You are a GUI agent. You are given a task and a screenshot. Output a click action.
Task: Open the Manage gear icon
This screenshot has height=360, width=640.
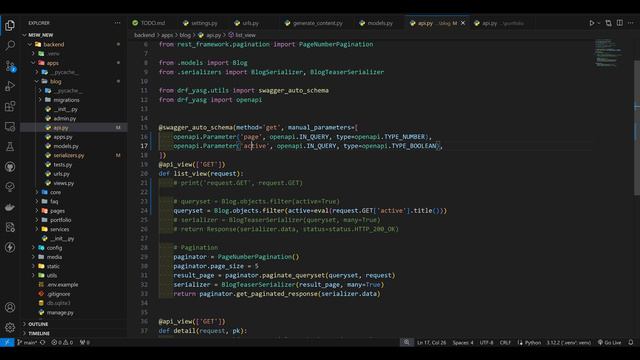pyautogui.click(x=10, y=327)
